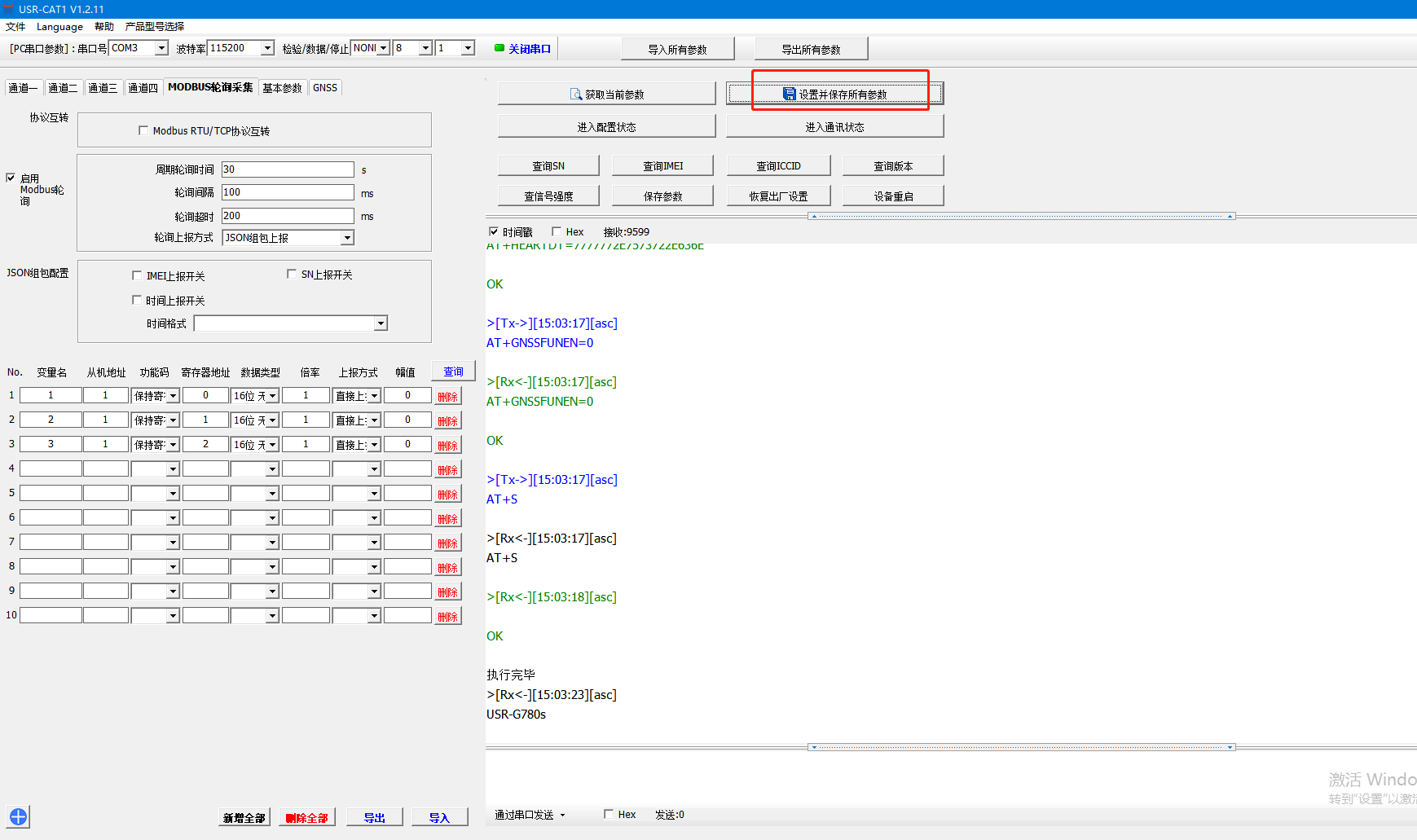Enable the IMEI上报开关 checkbox
This screenshot has height=840, width=1417.
tap(137, 275)
